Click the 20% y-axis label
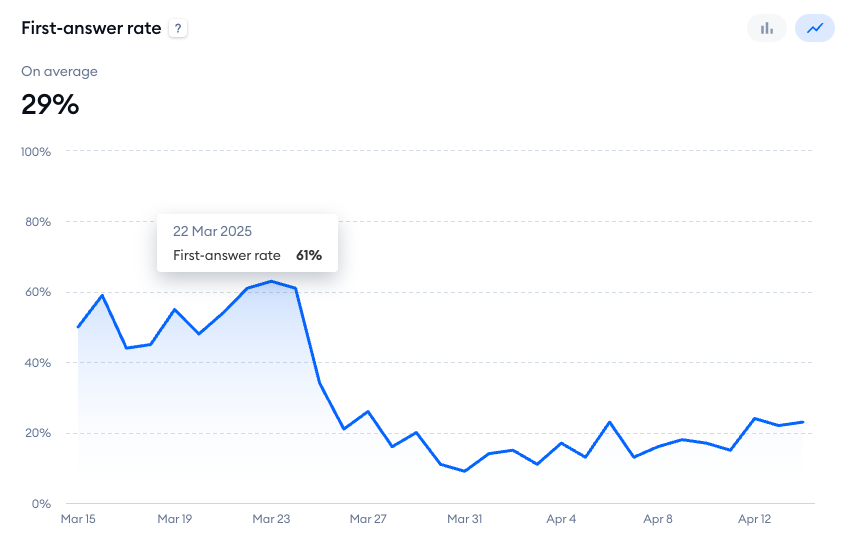This screenshot has height=558, width=847. (x=37, y=433)
